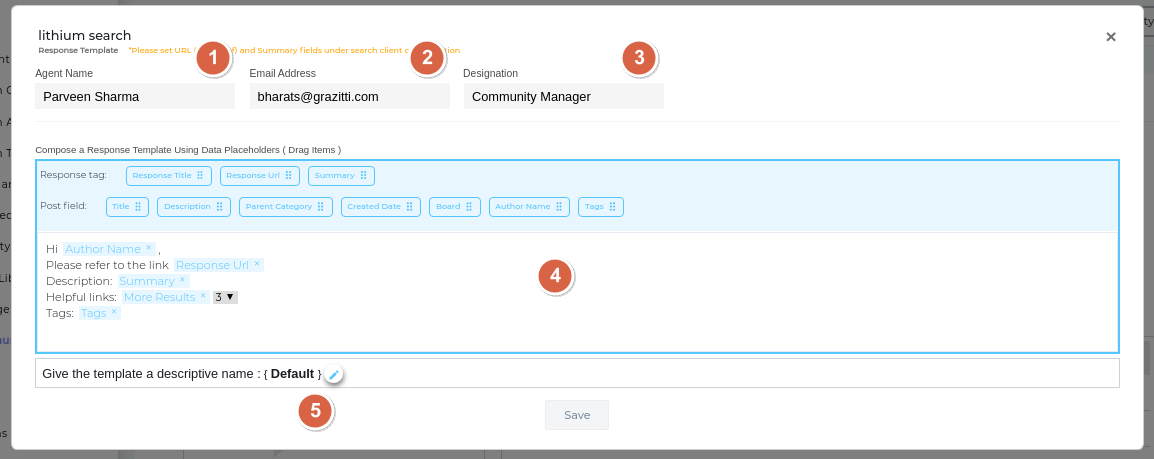Select the Response Title placeholder chip
1154x459 pixels.
pos(167,176)
